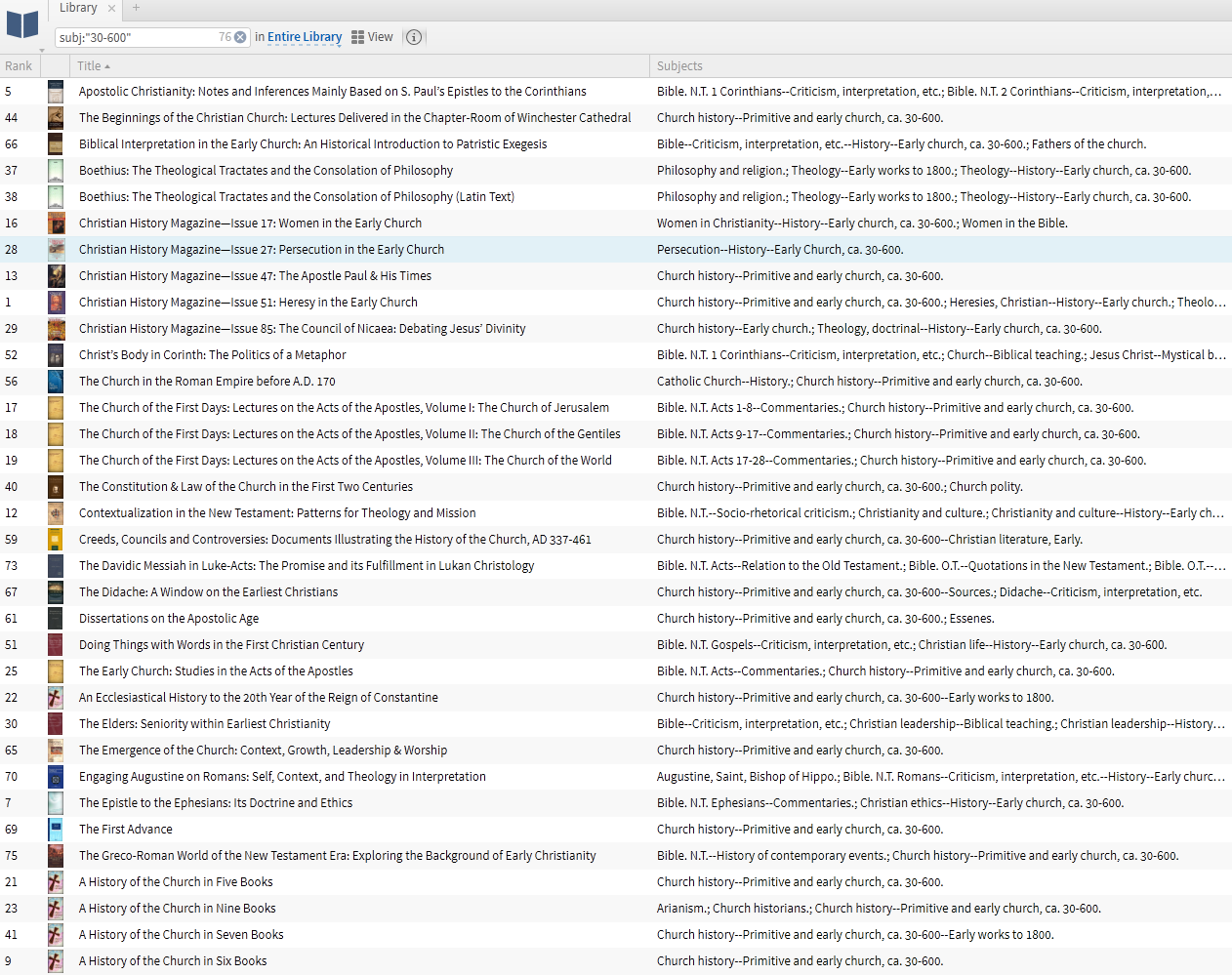This screenshot has height=975, width=1232.
Task: Open the Entire Library scope link
Action: [305, 37]
